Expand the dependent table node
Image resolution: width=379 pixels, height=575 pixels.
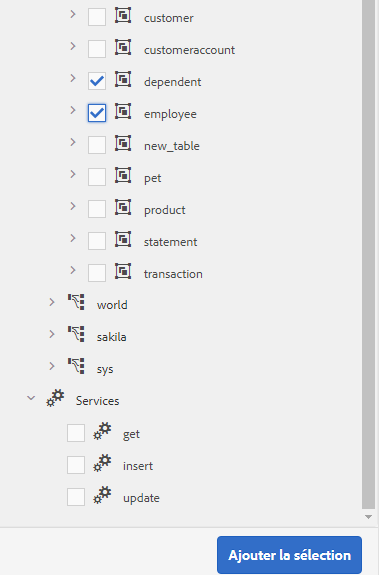pos(73,78)
